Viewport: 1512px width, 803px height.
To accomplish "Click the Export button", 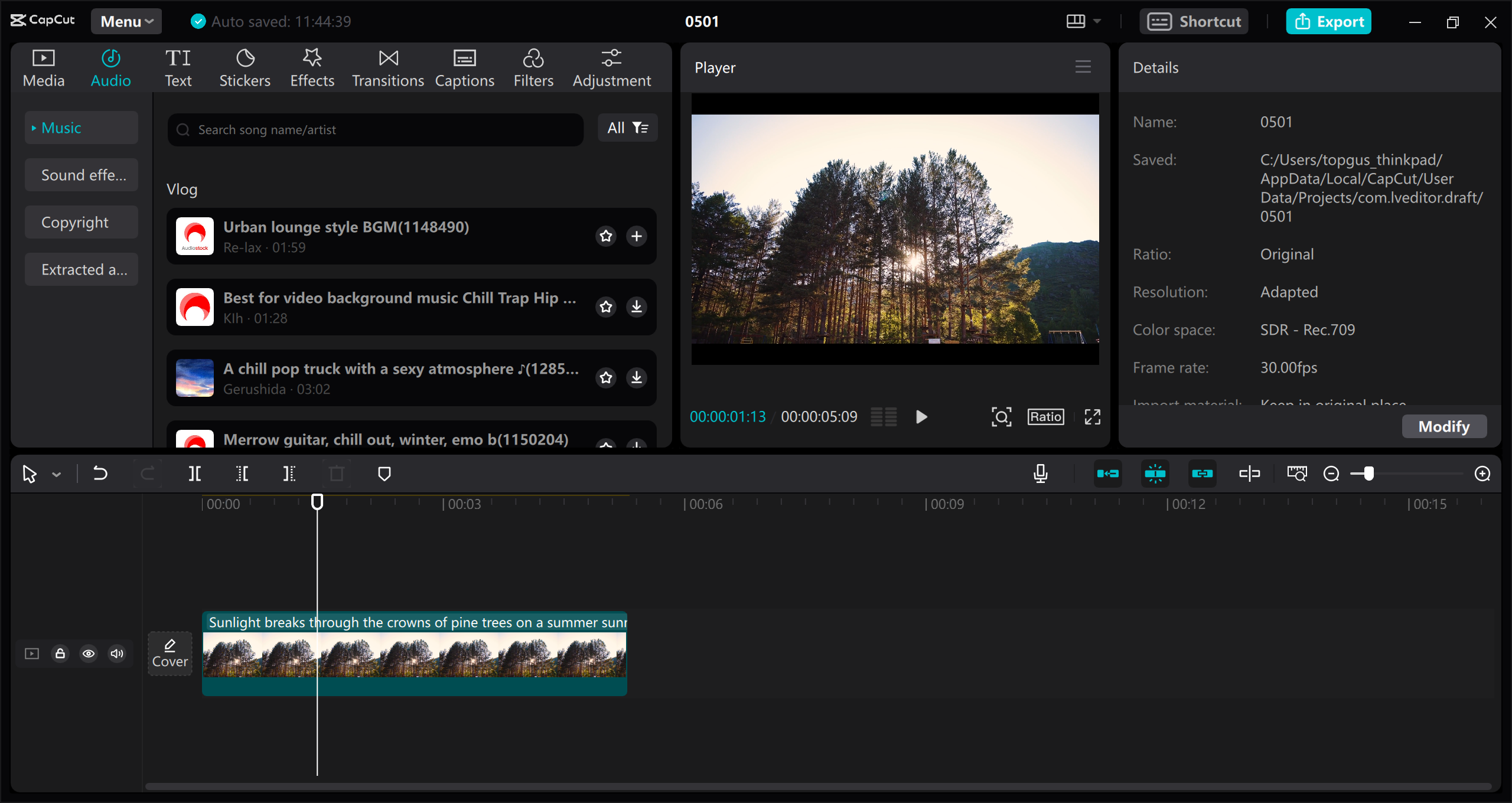I will click(1328, 21).
